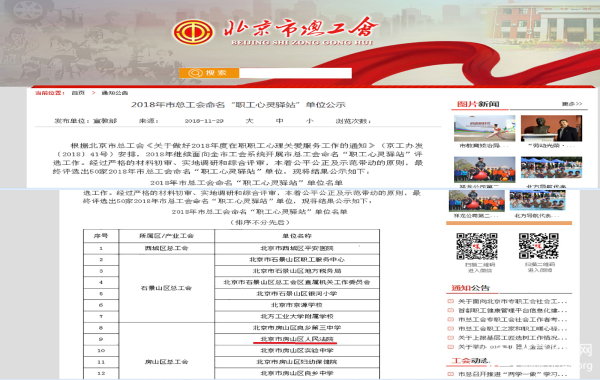Screen dimensions: 600x380
Task: Click the orange 搜索 search button
Action: 209,73
